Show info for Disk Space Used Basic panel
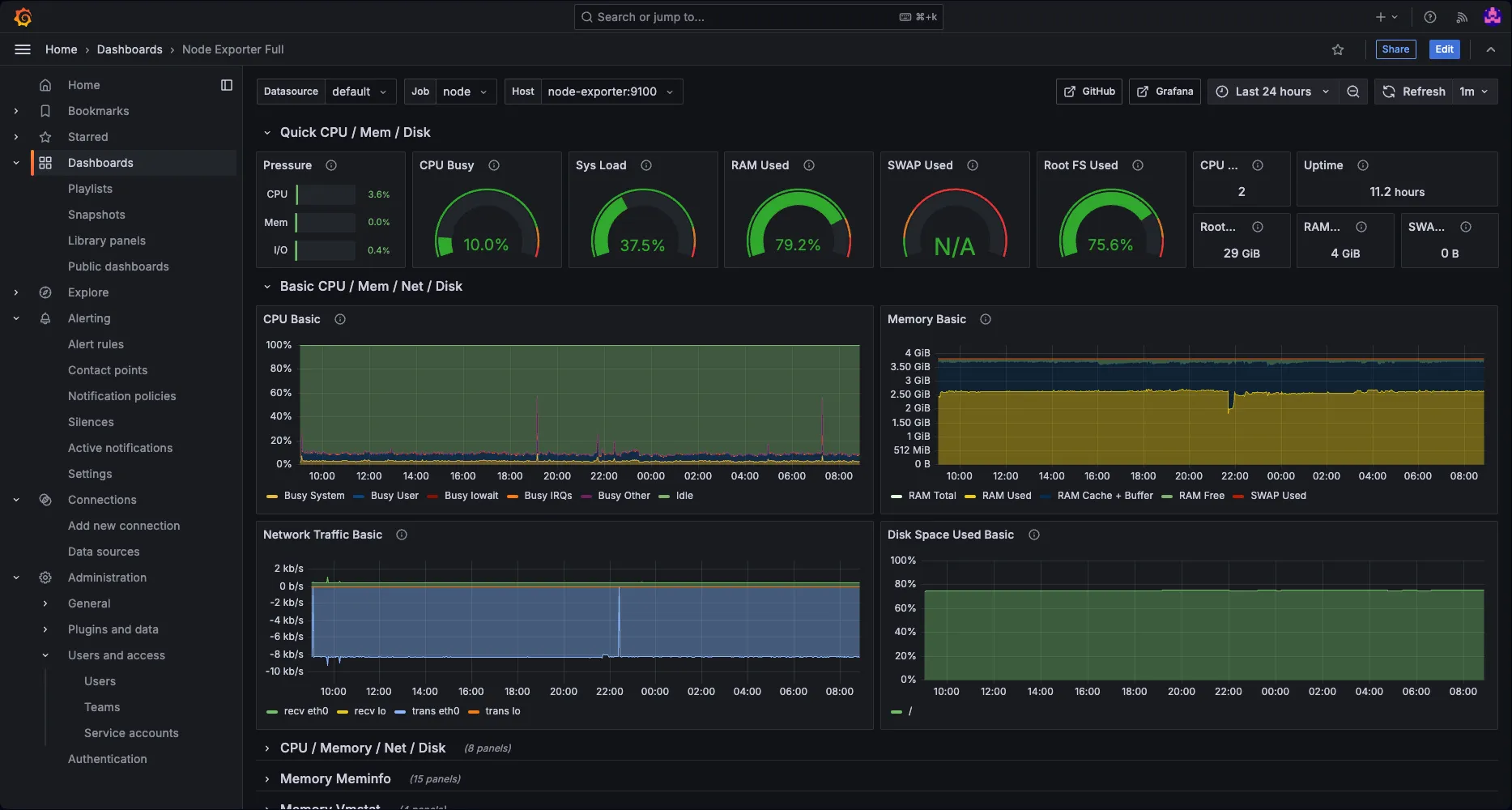Image resolution: width=1512 pixels, height=810 pixels. point(1034,535)
